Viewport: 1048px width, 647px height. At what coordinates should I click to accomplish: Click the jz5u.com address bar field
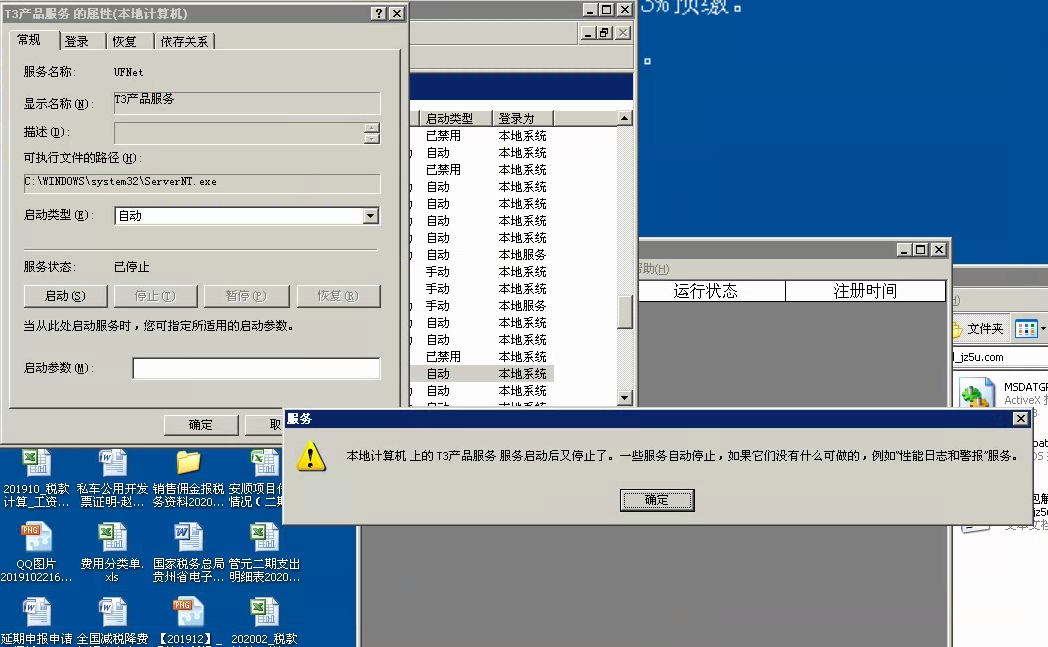[1001, 357]
